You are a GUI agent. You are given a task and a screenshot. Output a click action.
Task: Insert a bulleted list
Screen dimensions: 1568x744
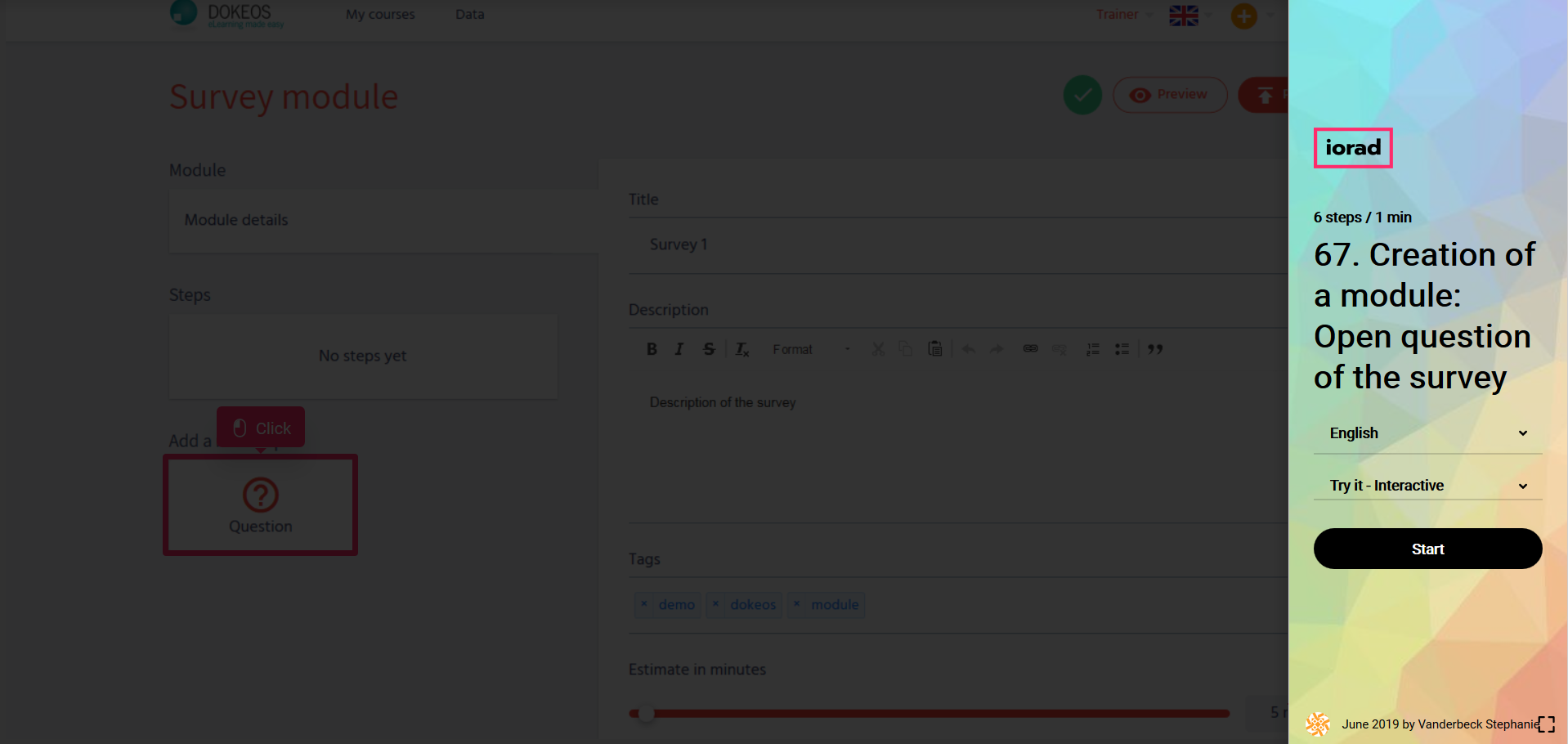pyautogui.click(x=1122, y=349)
